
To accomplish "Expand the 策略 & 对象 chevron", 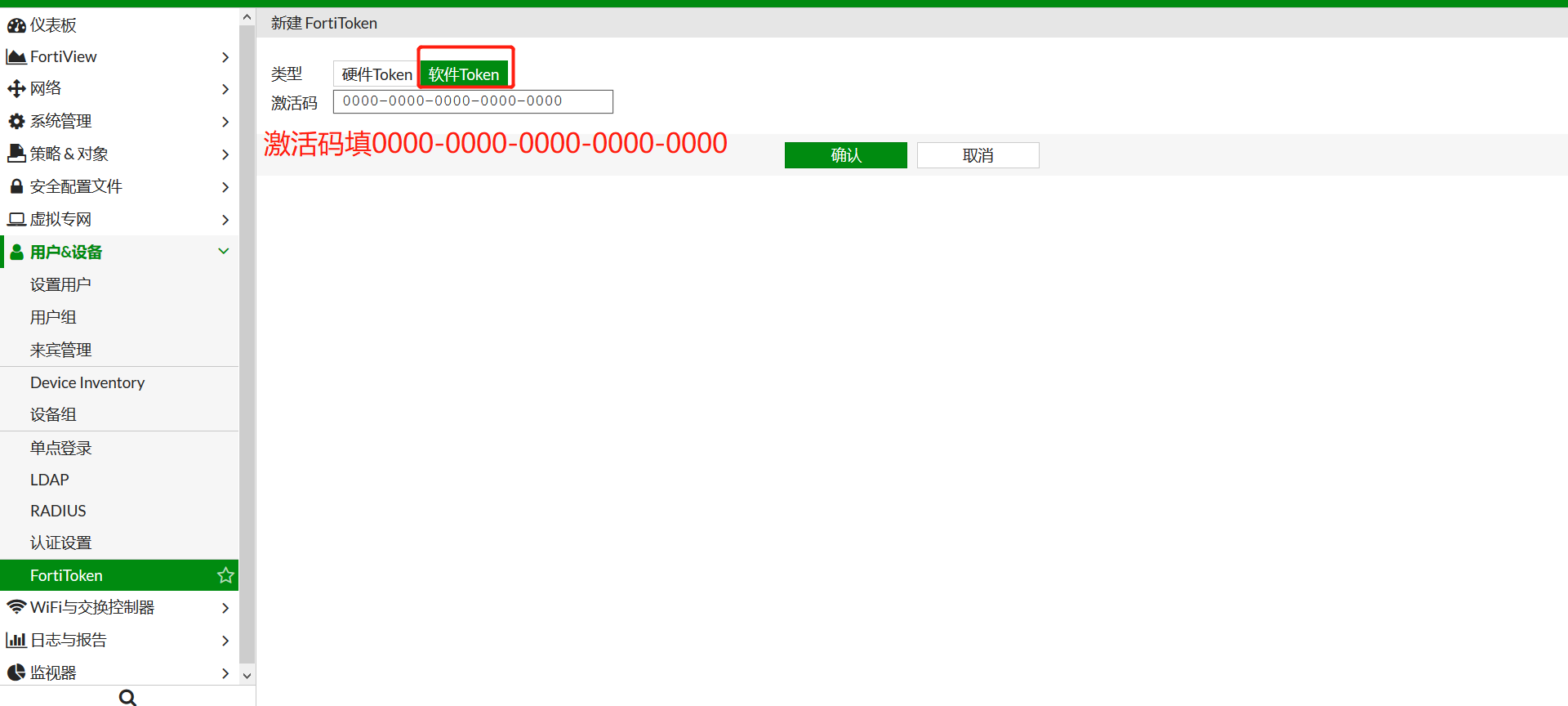I will 225,154.
